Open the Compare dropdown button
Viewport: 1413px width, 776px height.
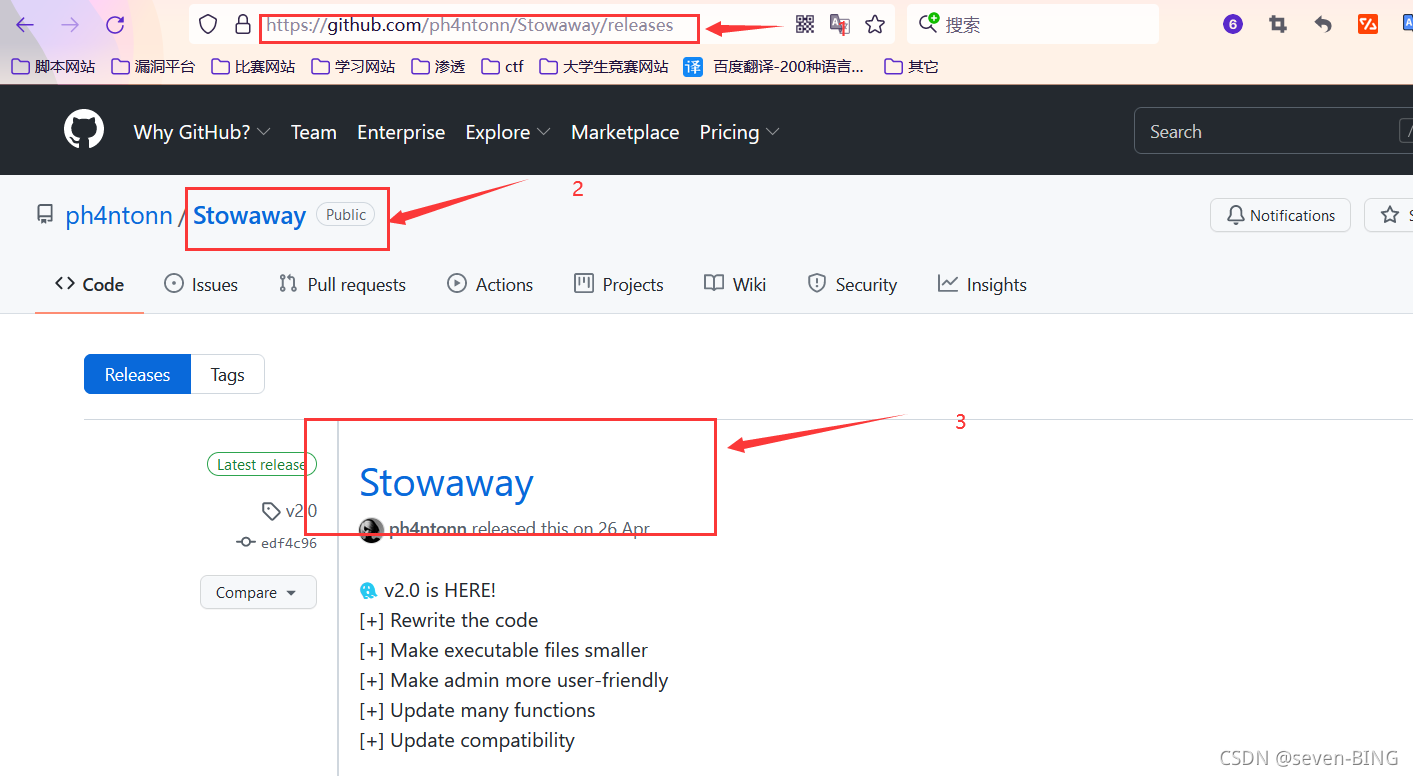(x=258, y=592)
